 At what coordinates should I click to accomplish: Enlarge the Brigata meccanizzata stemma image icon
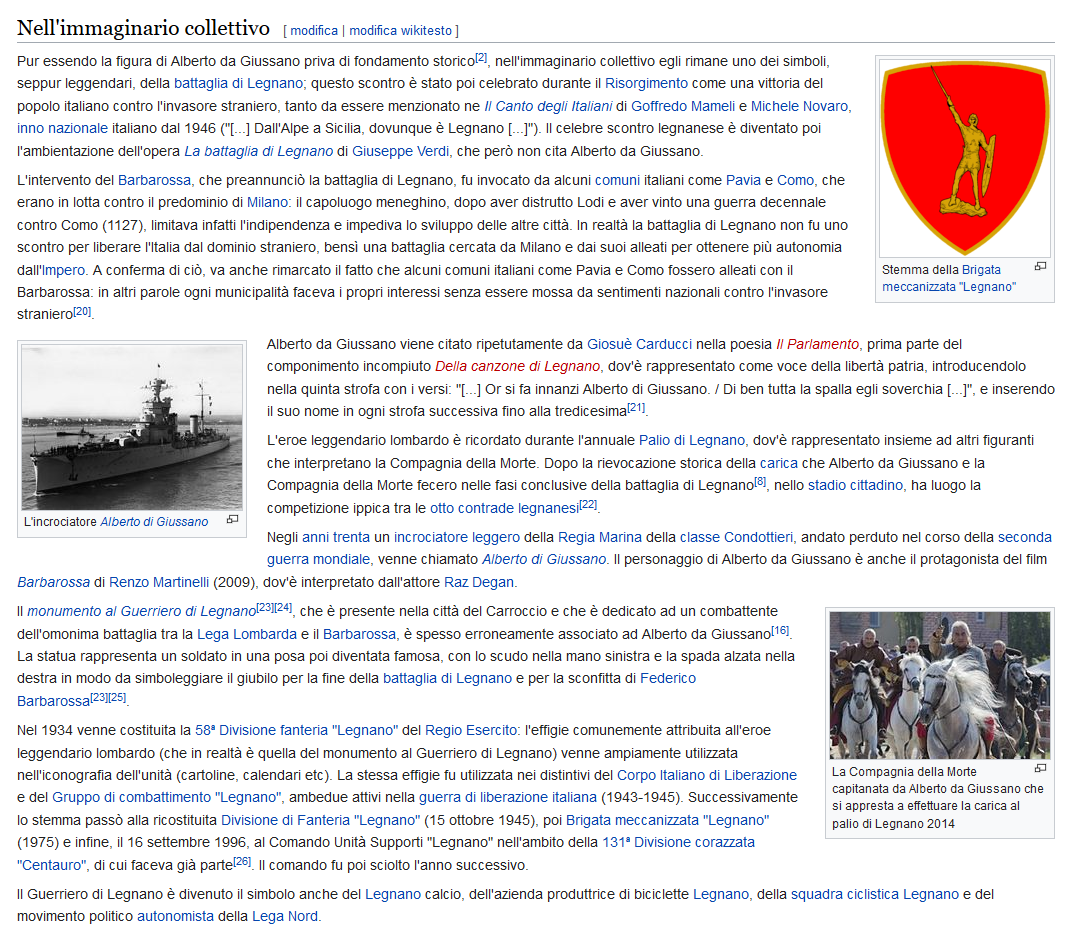tap(1040, 266)
